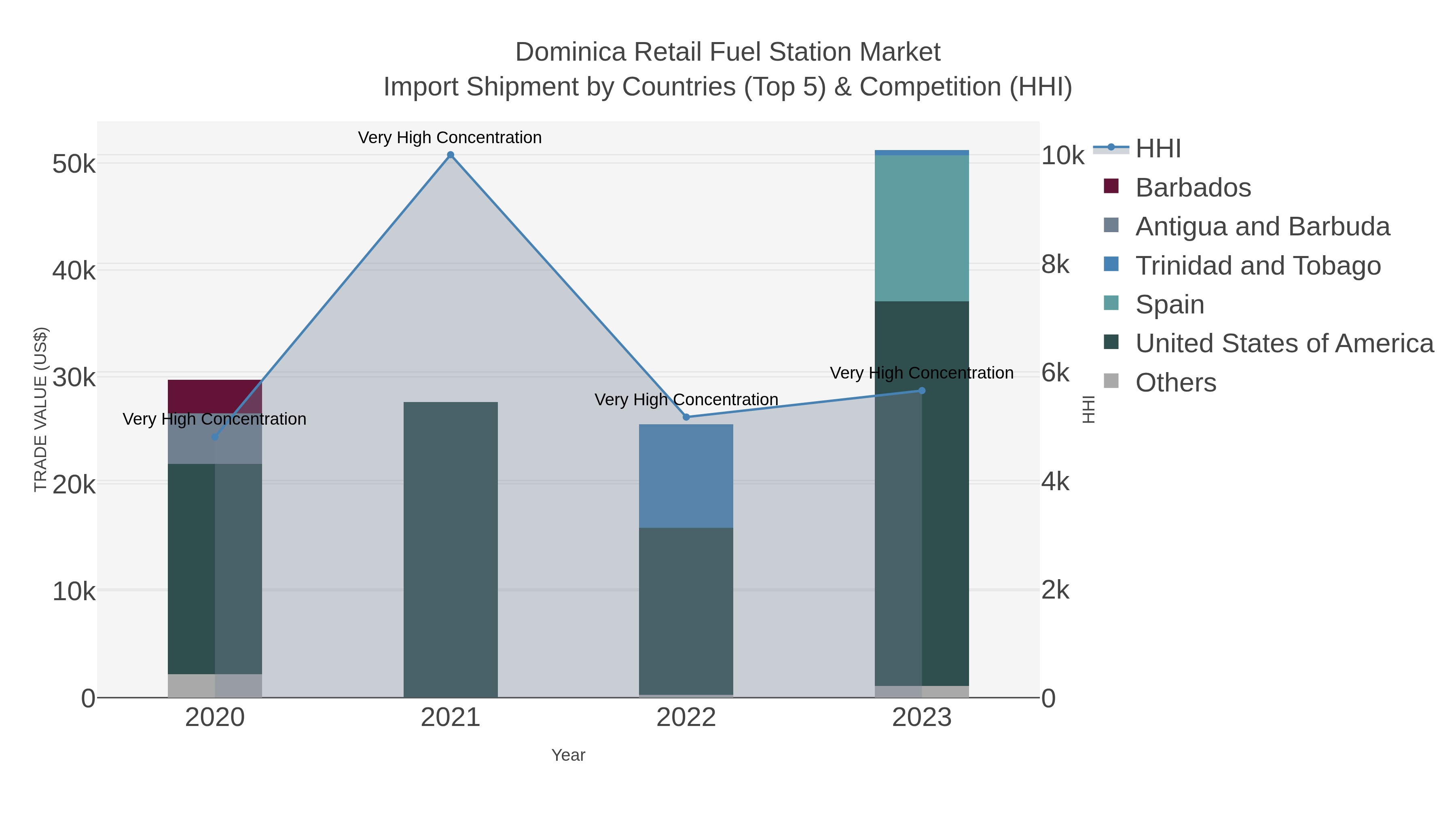This screenshot has height=819, width=1456.
Task: Click the 2021 'Very High Concentration' annotation
Action: click(450, 138)
